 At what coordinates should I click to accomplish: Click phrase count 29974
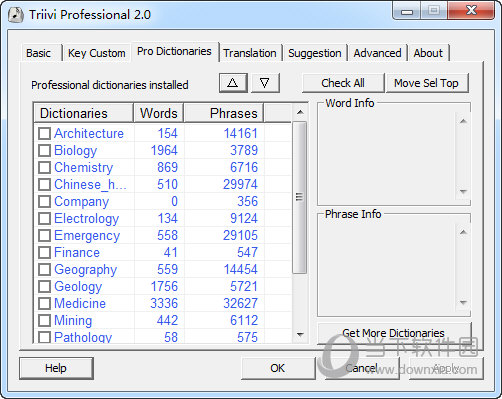point(240,184)
